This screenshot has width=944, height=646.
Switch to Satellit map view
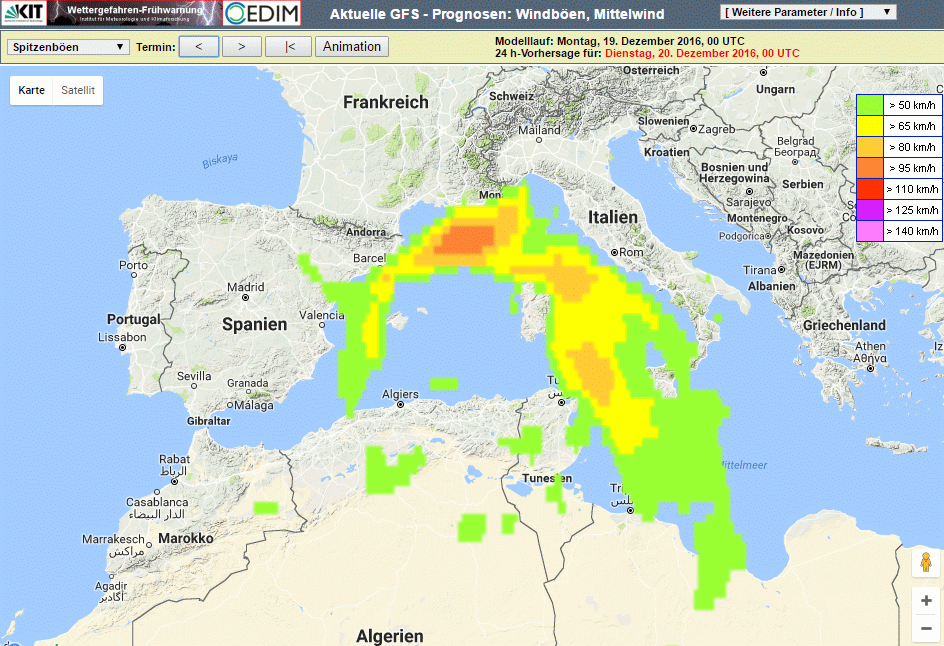coord(78,90)
